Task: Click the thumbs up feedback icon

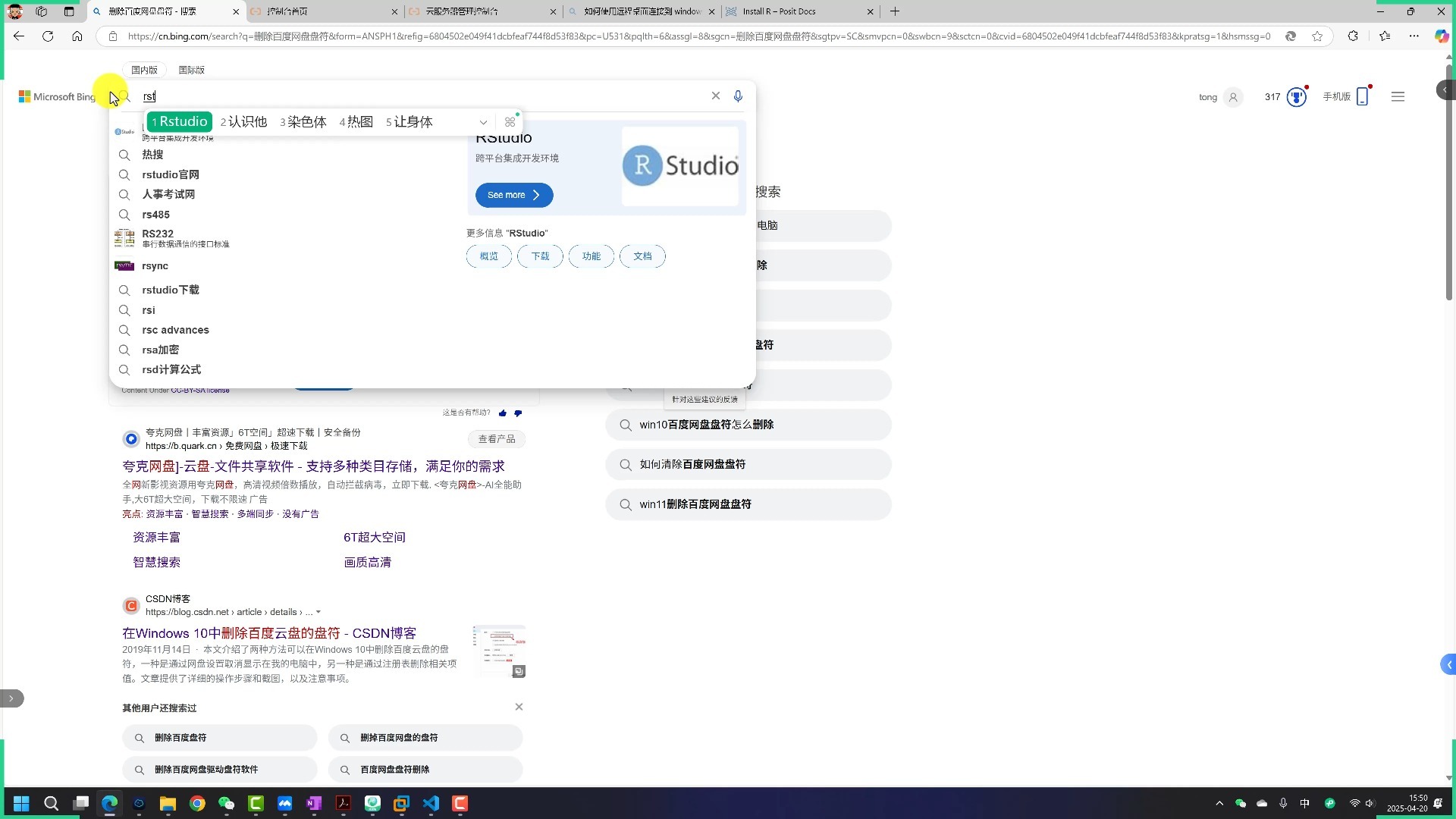Action: tap(503, 413)
